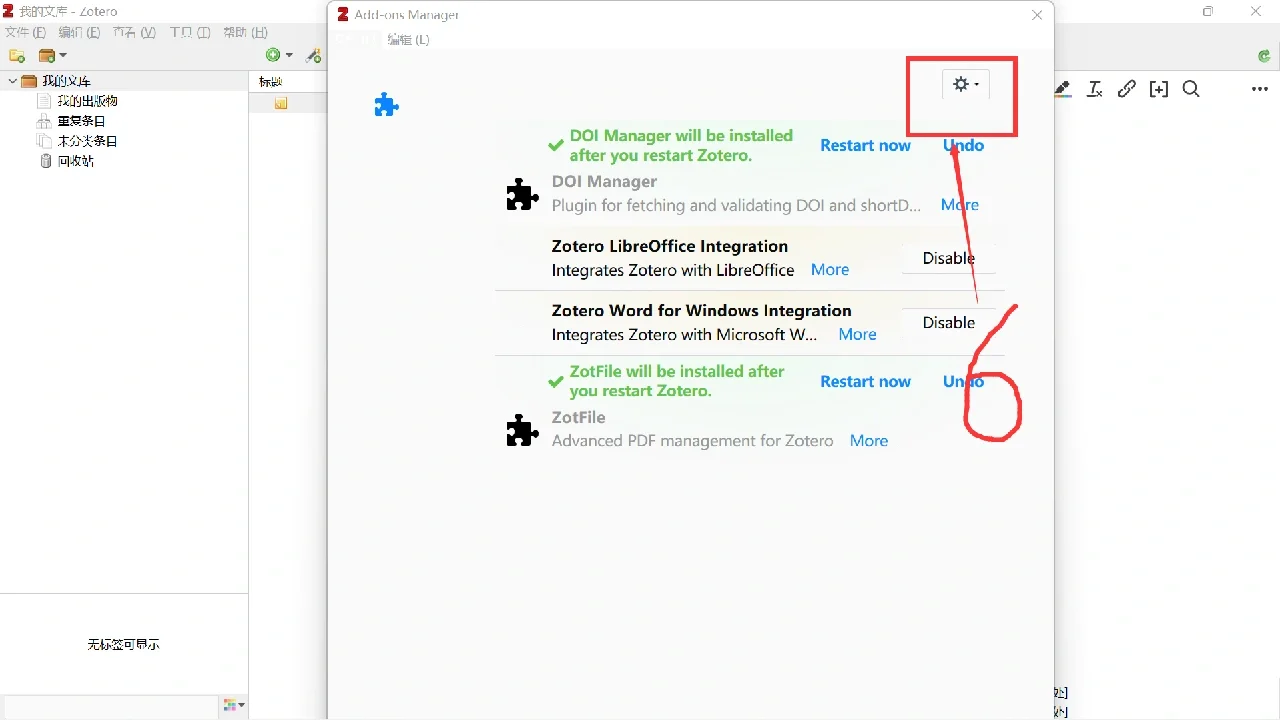The image size is (1280, 720).
Task: Open More link for Word for Windows Integration
Action: click(x=857, y=334)
